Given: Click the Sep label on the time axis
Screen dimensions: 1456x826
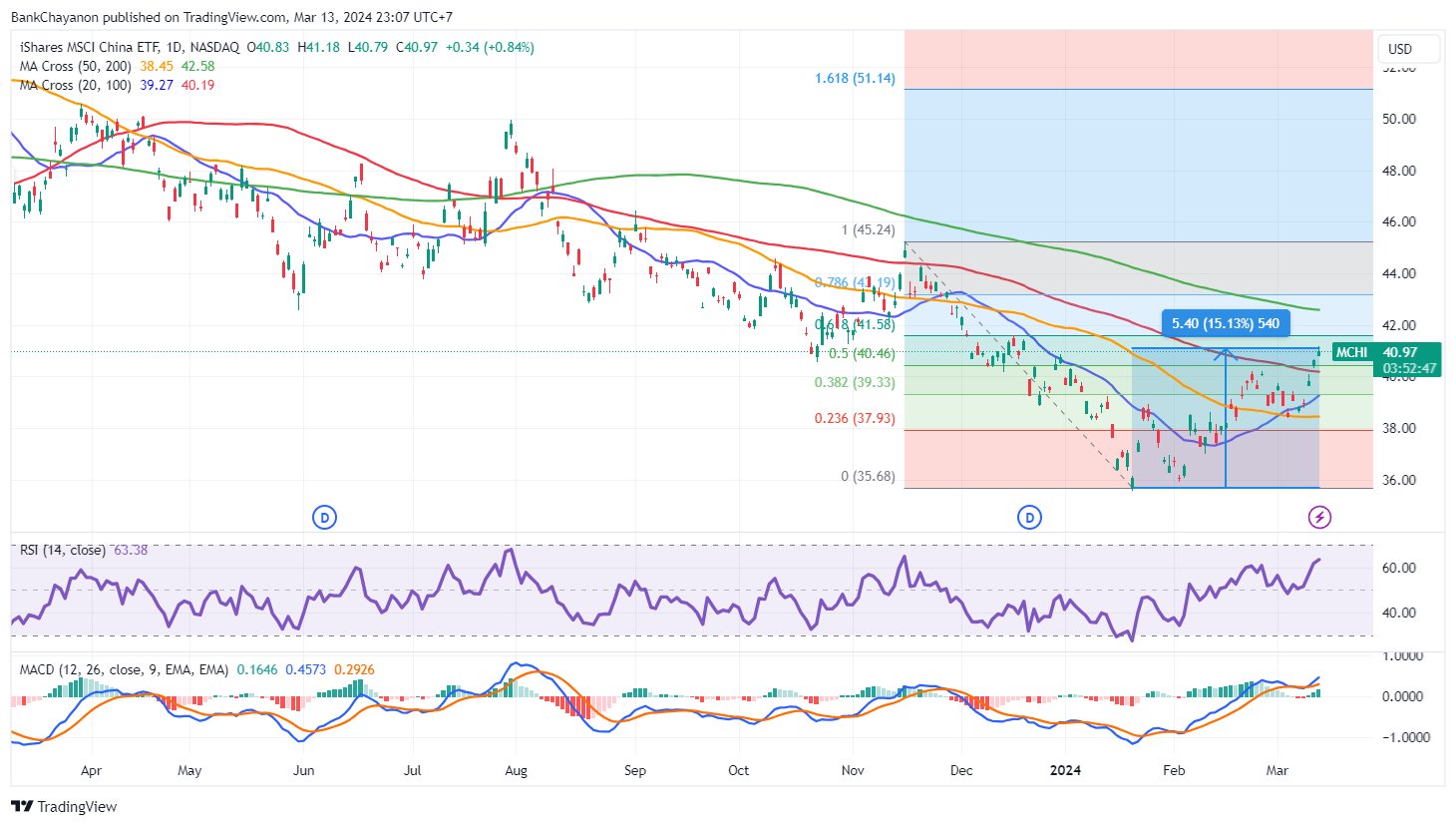Looking at the screenshot, I should click(x=634, y=770).
